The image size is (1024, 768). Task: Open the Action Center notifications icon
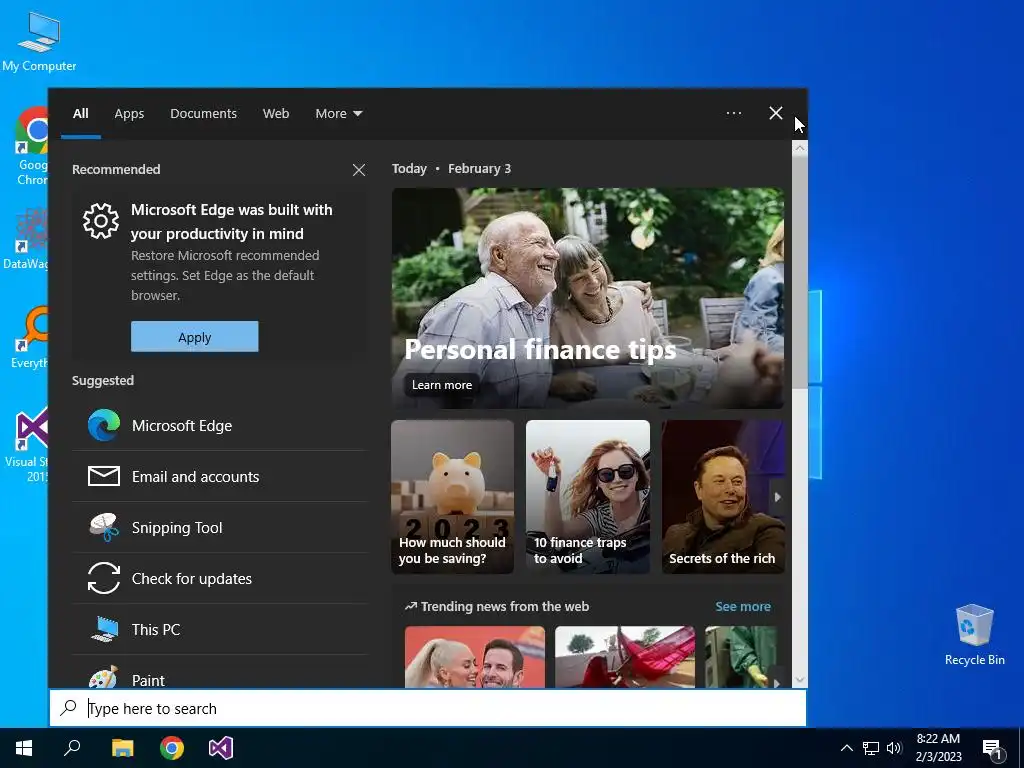[x=992, y=748]
